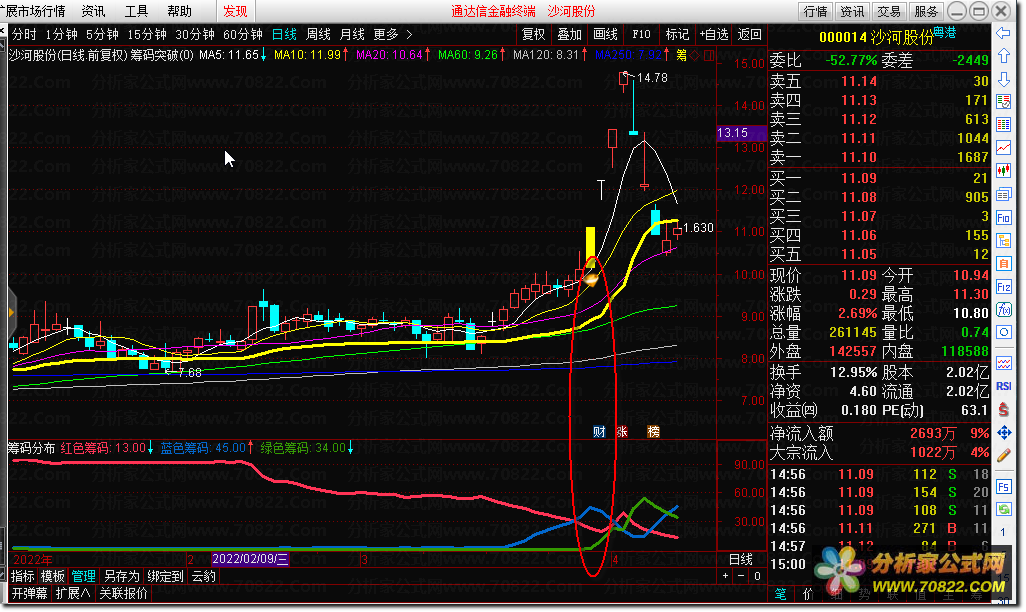Click the red S dollar icon
The width and height of the screenshot is (1026, 612).
(x=1003, y=409)
